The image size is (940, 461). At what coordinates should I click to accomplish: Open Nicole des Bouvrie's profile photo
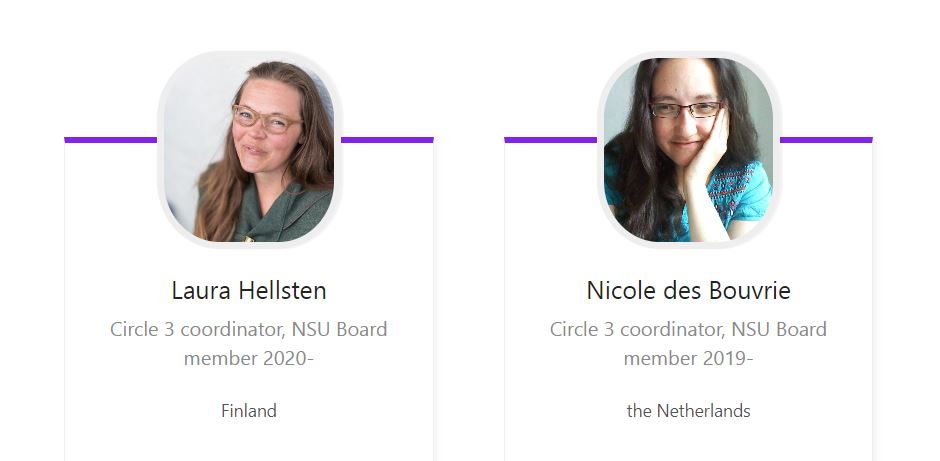(x=688, y=150)
